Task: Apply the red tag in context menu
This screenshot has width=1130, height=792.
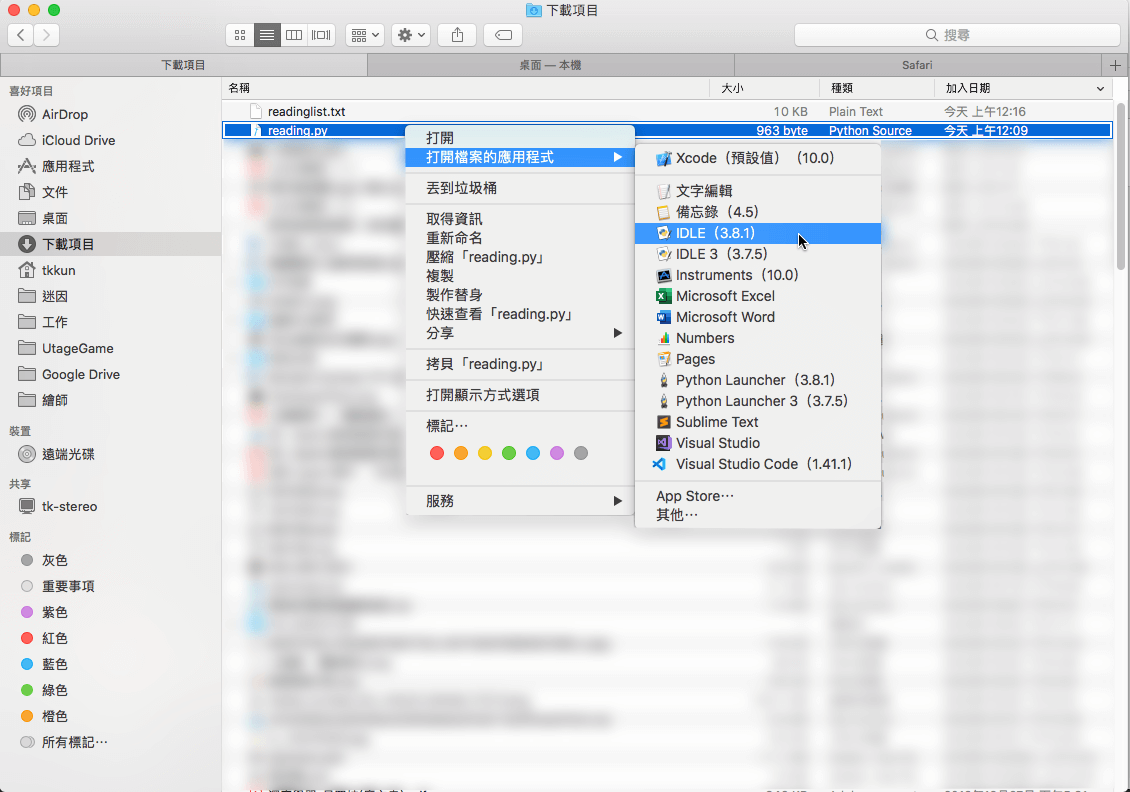Action: (x=437, y=453)
